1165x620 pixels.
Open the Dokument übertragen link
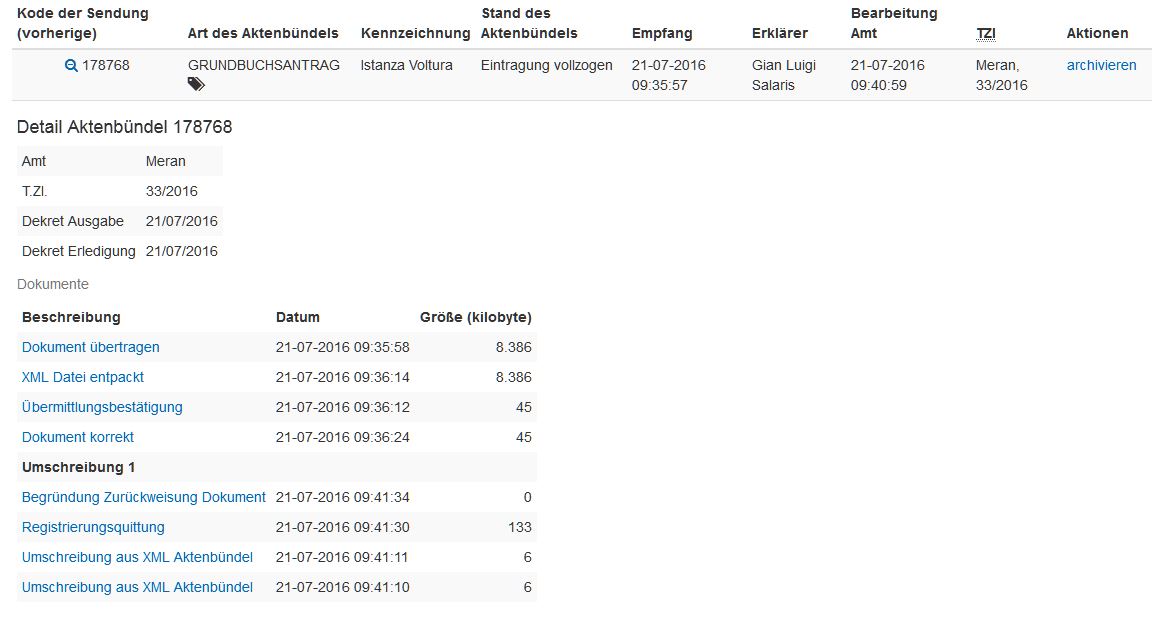pyautogui.click(x=91, y=347)
